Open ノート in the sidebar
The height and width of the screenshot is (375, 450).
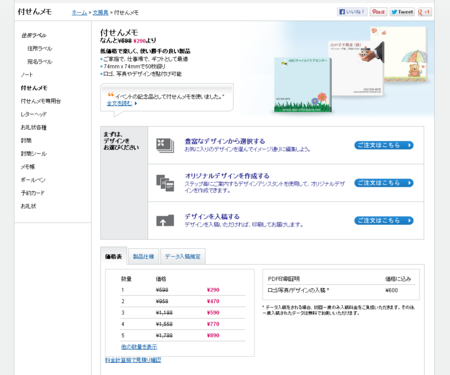click(27, 75)
